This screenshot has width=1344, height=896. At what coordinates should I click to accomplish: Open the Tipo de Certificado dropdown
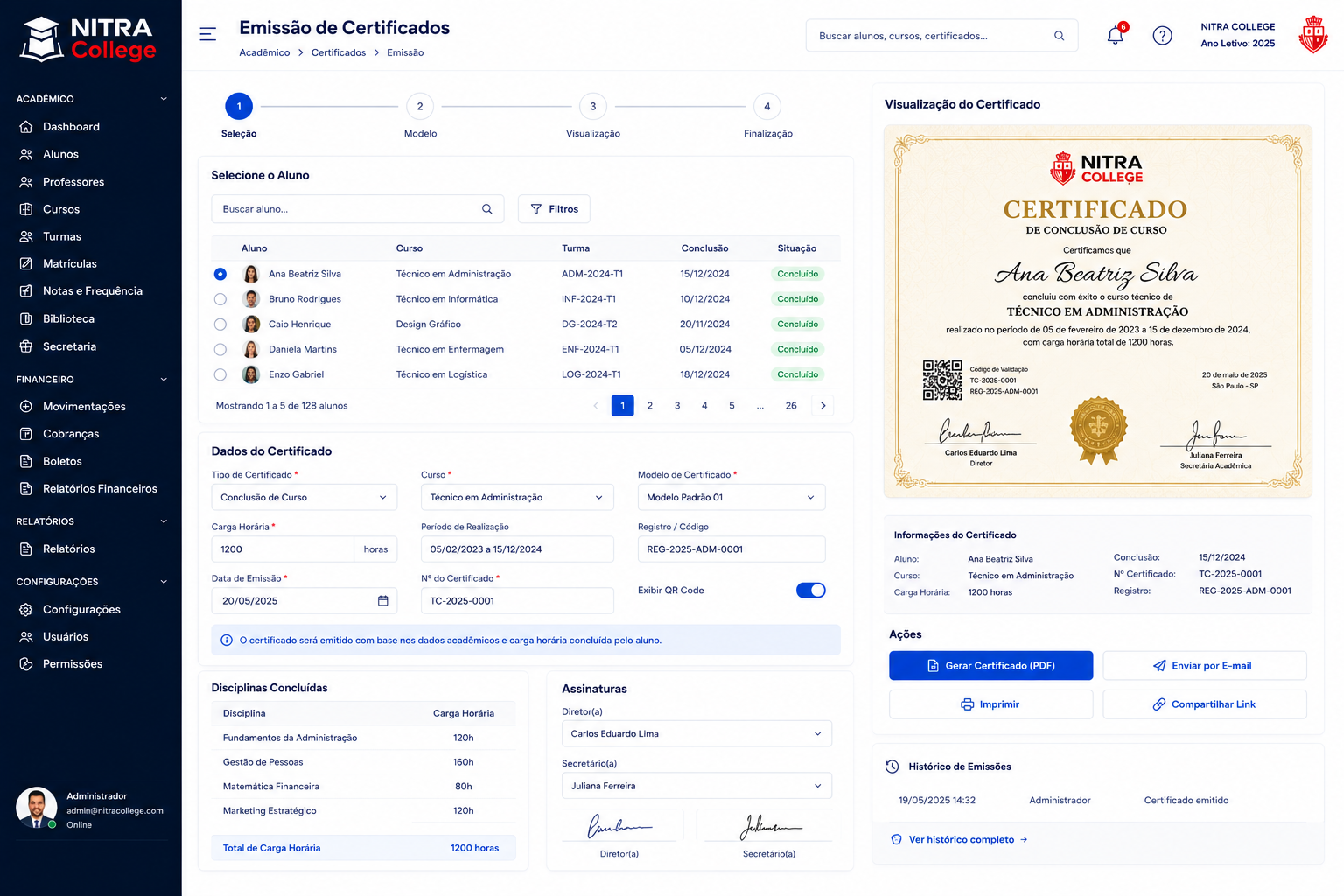pos(304,497)
